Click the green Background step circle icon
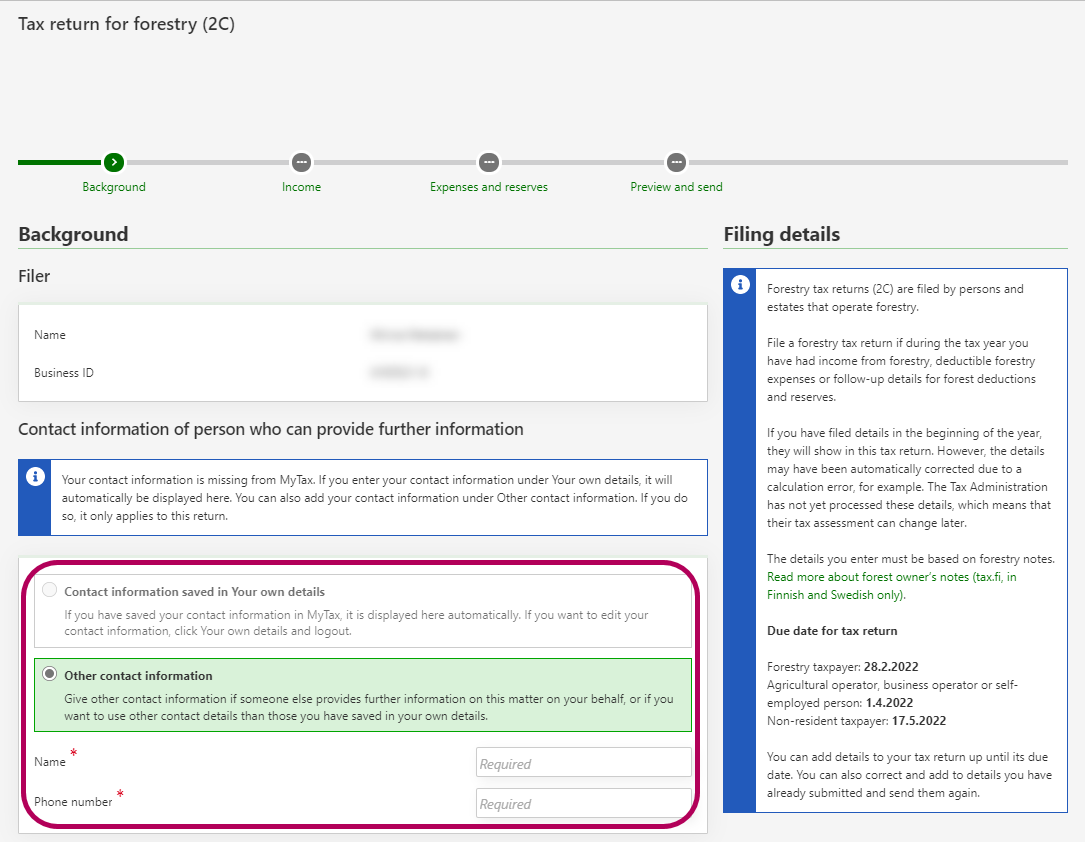Screen dimensions: 1085x842 click(x=114, y=162)
